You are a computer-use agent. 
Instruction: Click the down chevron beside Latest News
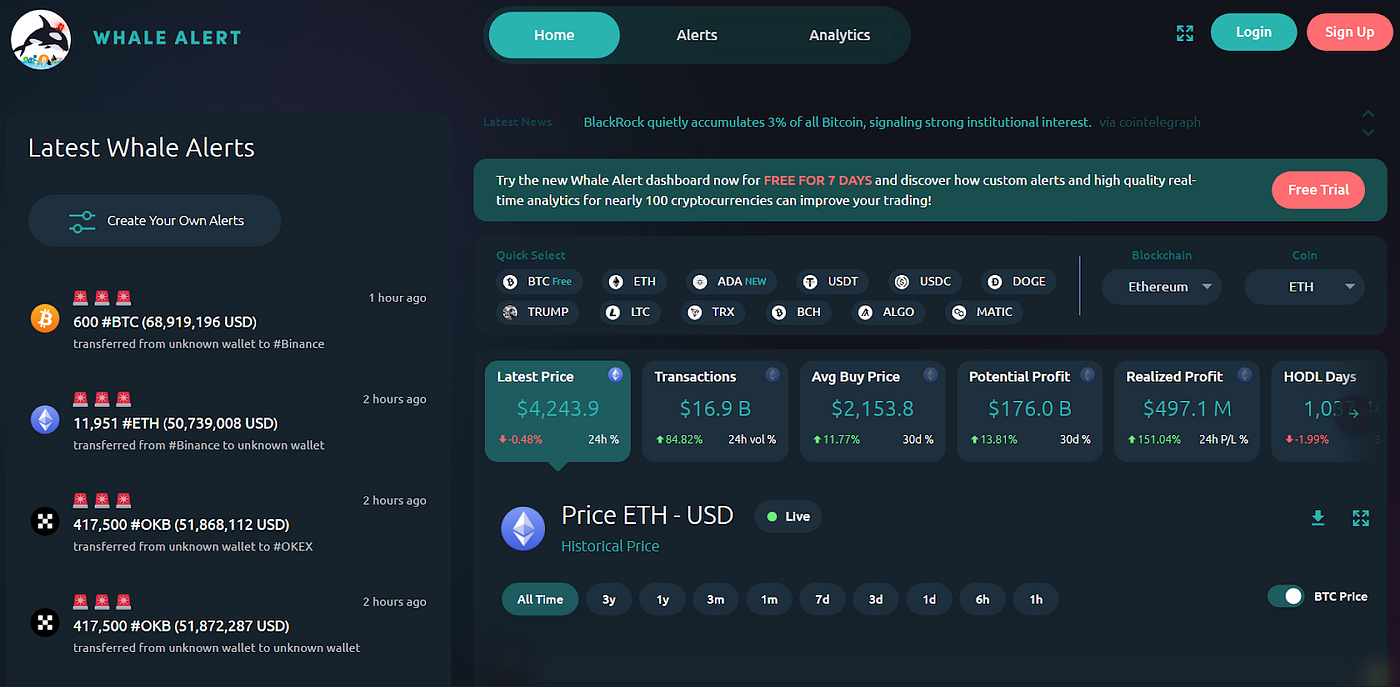[1368, 131]
